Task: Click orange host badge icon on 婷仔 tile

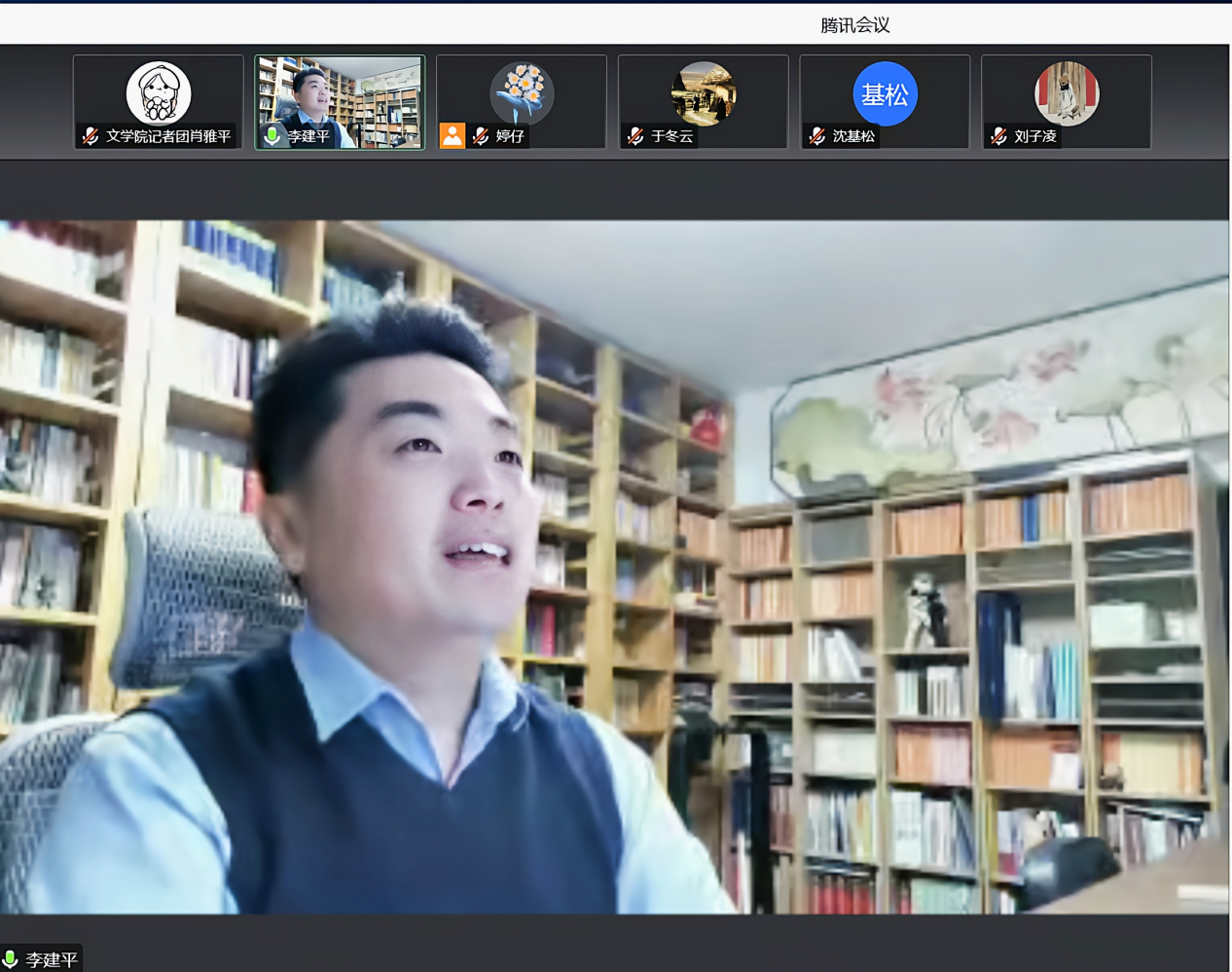Action: 453,136
